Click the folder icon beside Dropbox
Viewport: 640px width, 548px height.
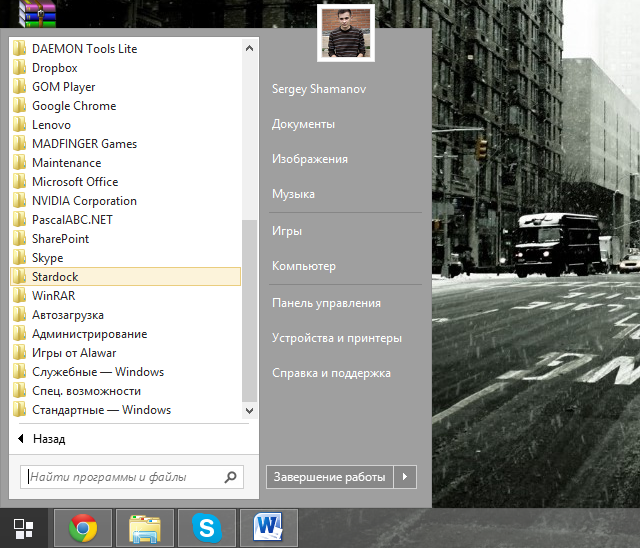(20, 67)
